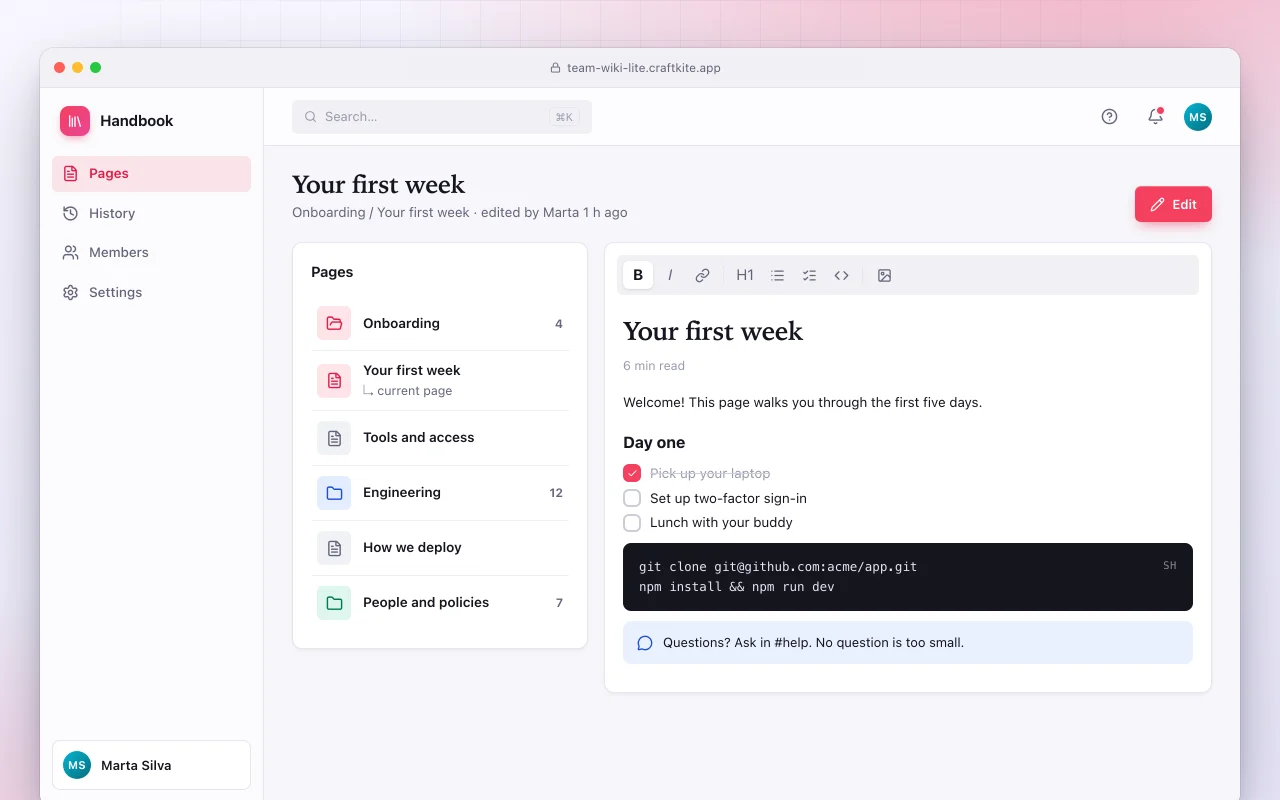The width and height of the screenshot is (1280, 800).
Task: Check 'Set up two-factor sign-in' checkbox
Action: (632, 498)
